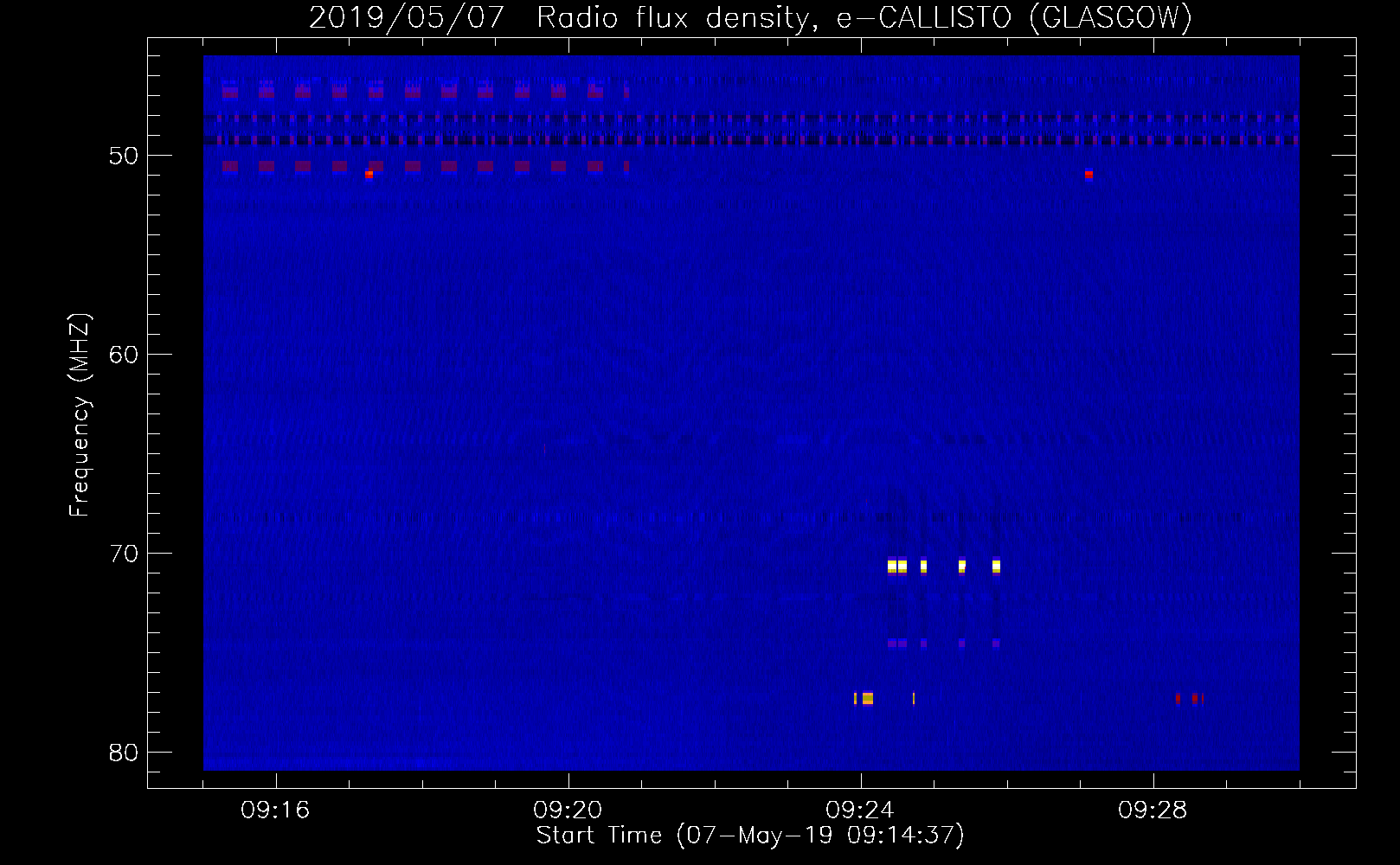Click the '80' frequency tick label
This screenshot has width=1400, height=865.
tap(124, 753)
